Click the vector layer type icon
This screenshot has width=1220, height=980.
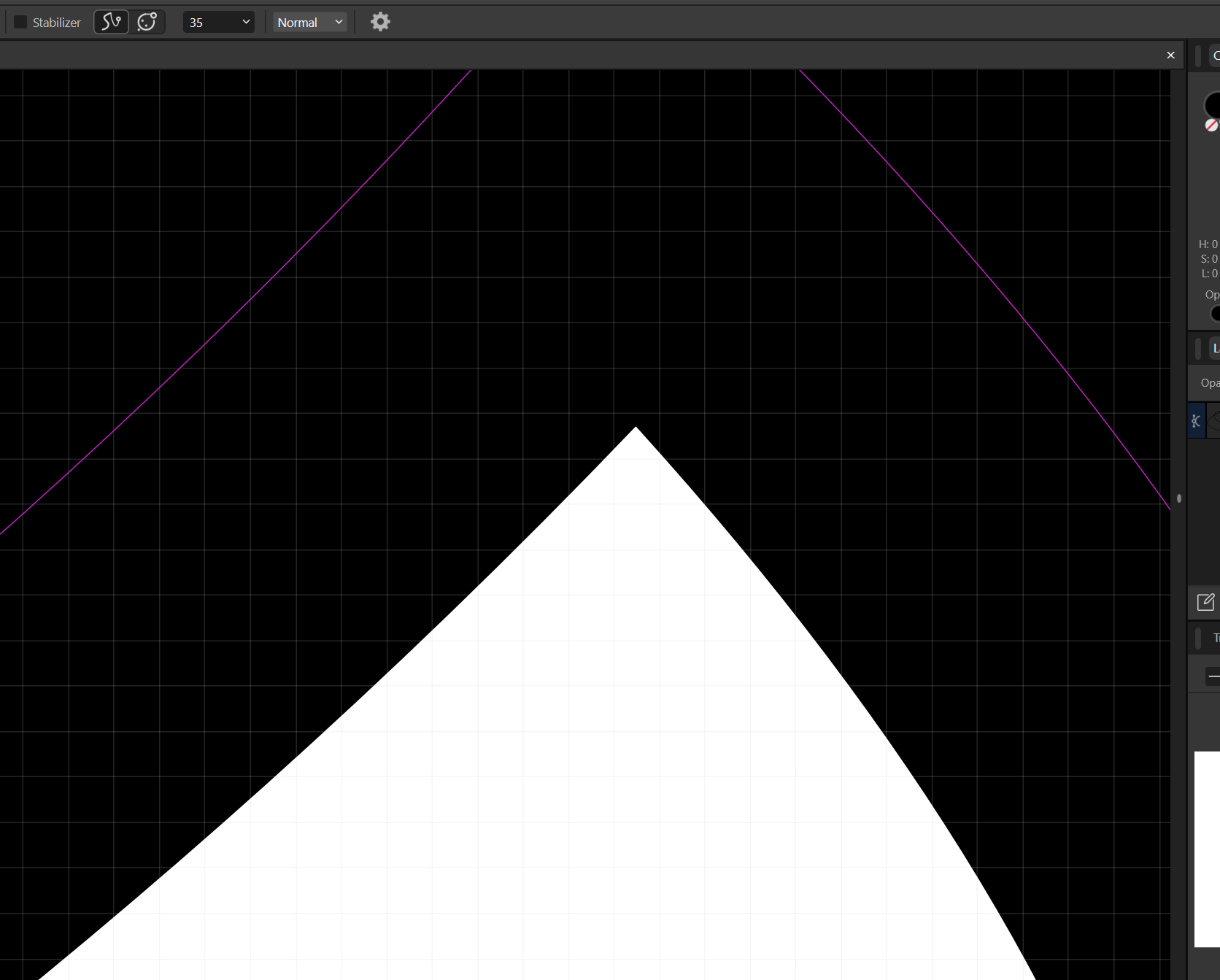click(x=1196, y=421)
